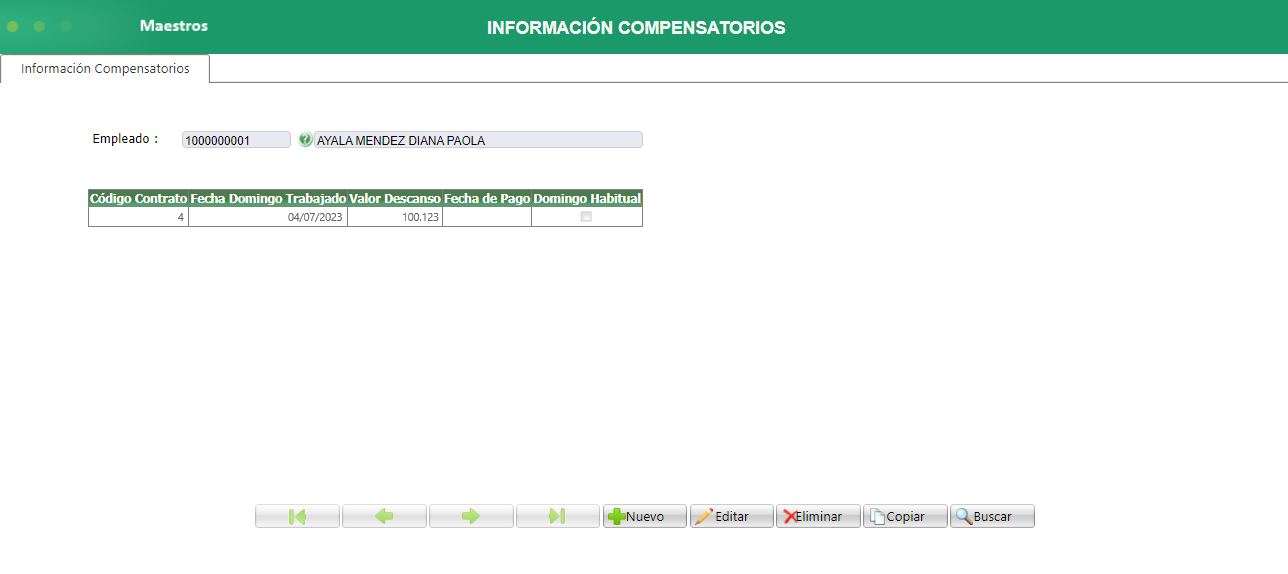The height and width of the screenshot is (574, 1288).
Task: Go to the previous record arrow
Action: 384,516
